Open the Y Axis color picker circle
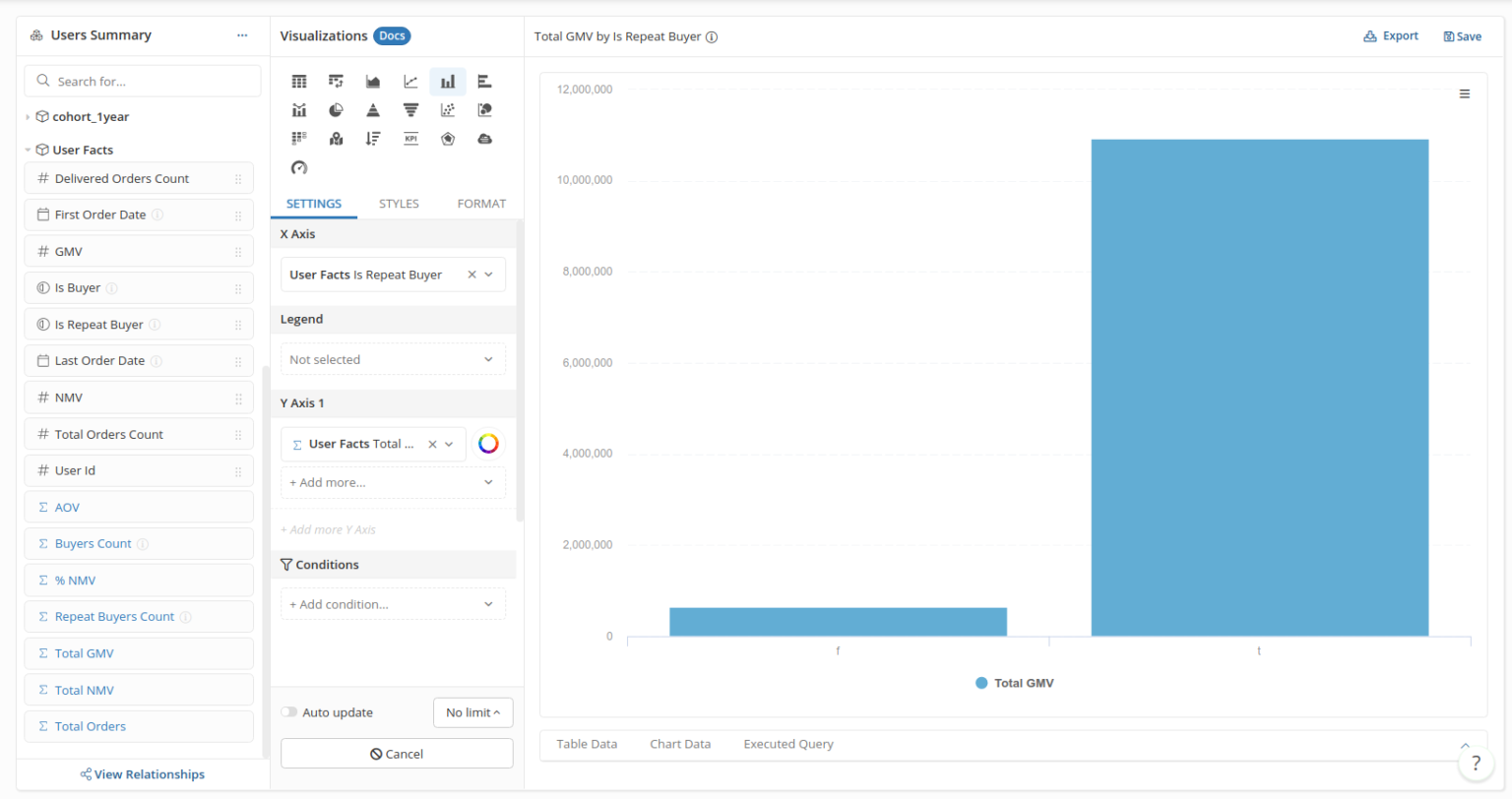The width and height of the screenshot is (1512, 799). [488, 444]
